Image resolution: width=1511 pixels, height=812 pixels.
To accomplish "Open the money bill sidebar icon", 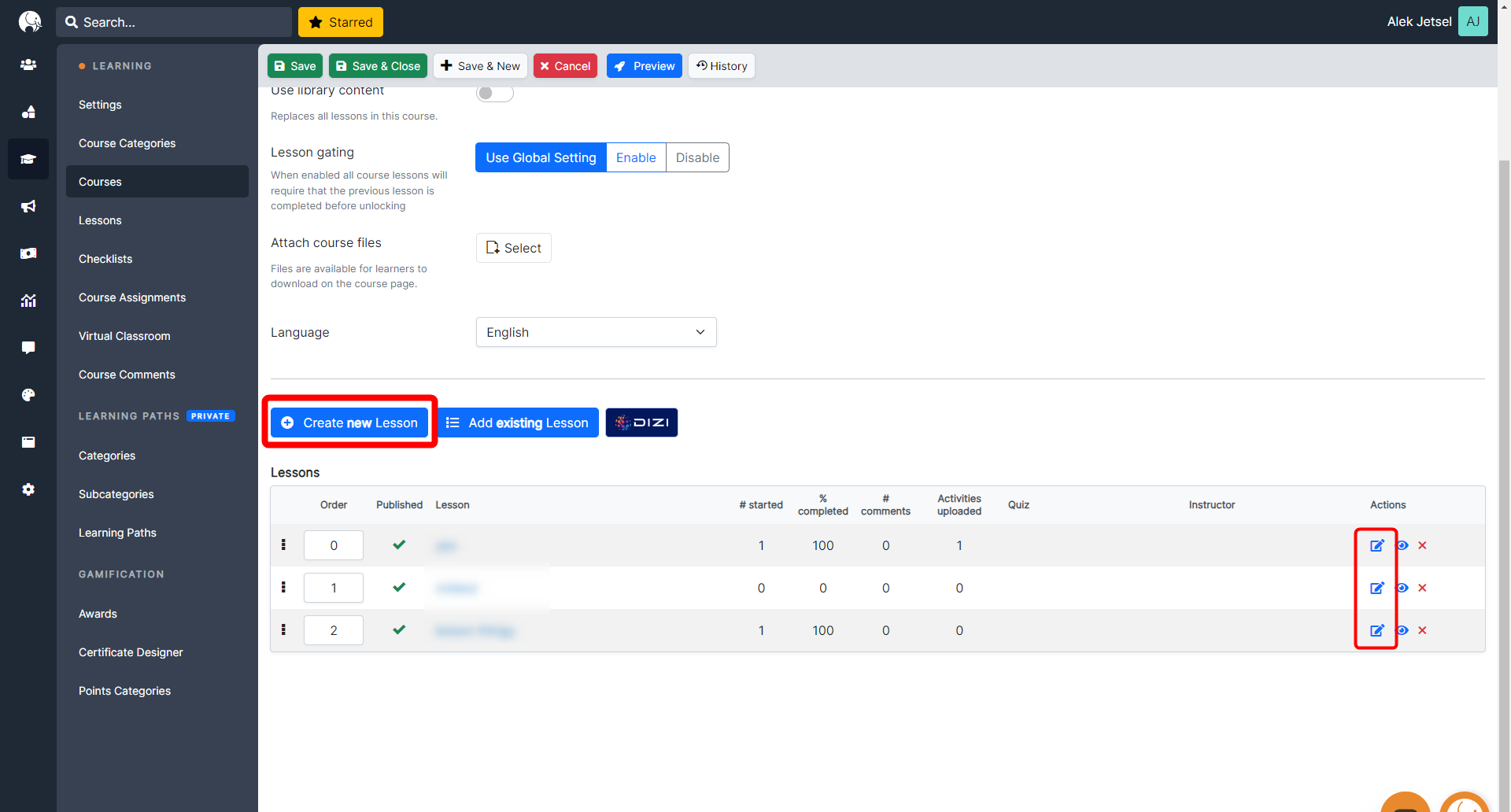I will click(28, 253).
